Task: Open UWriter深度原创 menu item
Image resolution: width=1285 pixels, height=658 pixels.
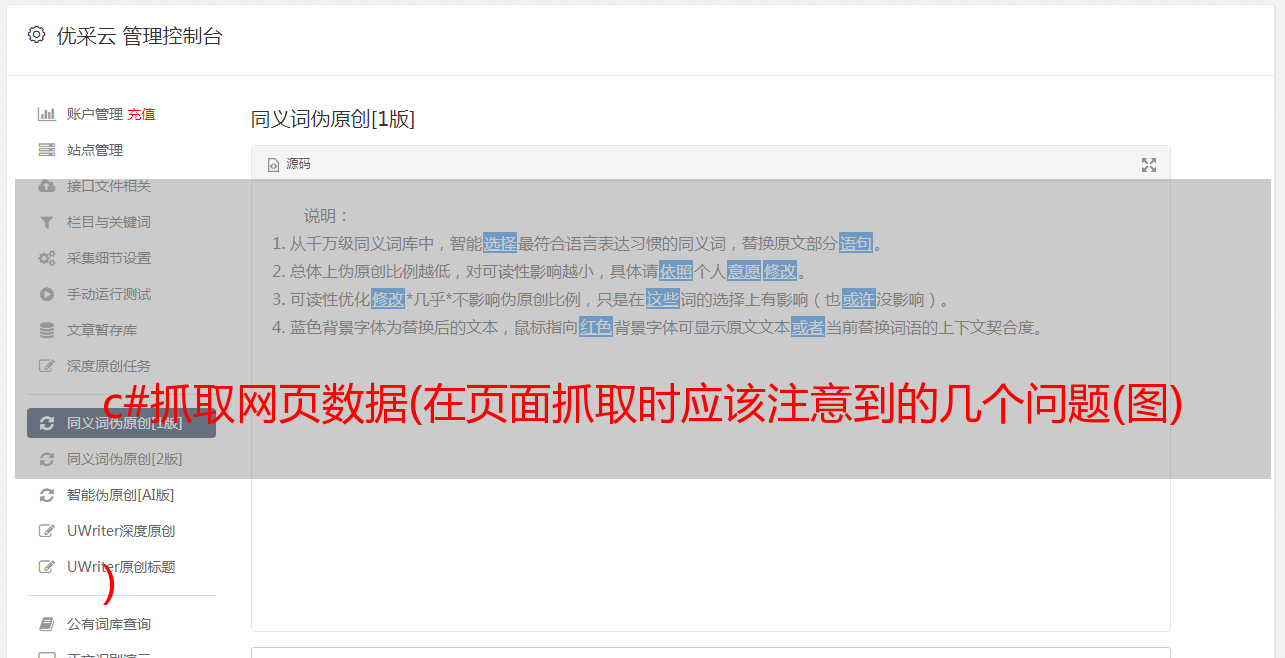Action: tap(121, 531)
